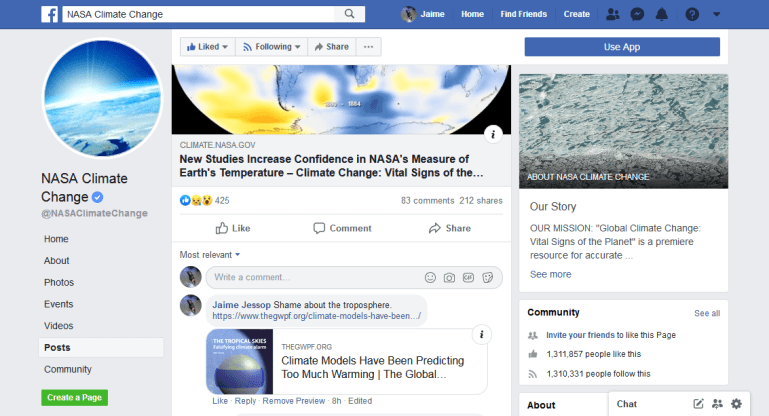Open the Most relevant sort dropdown
Image resolution: width=769 pixels, height=416 pixels.
click(210, 255)
